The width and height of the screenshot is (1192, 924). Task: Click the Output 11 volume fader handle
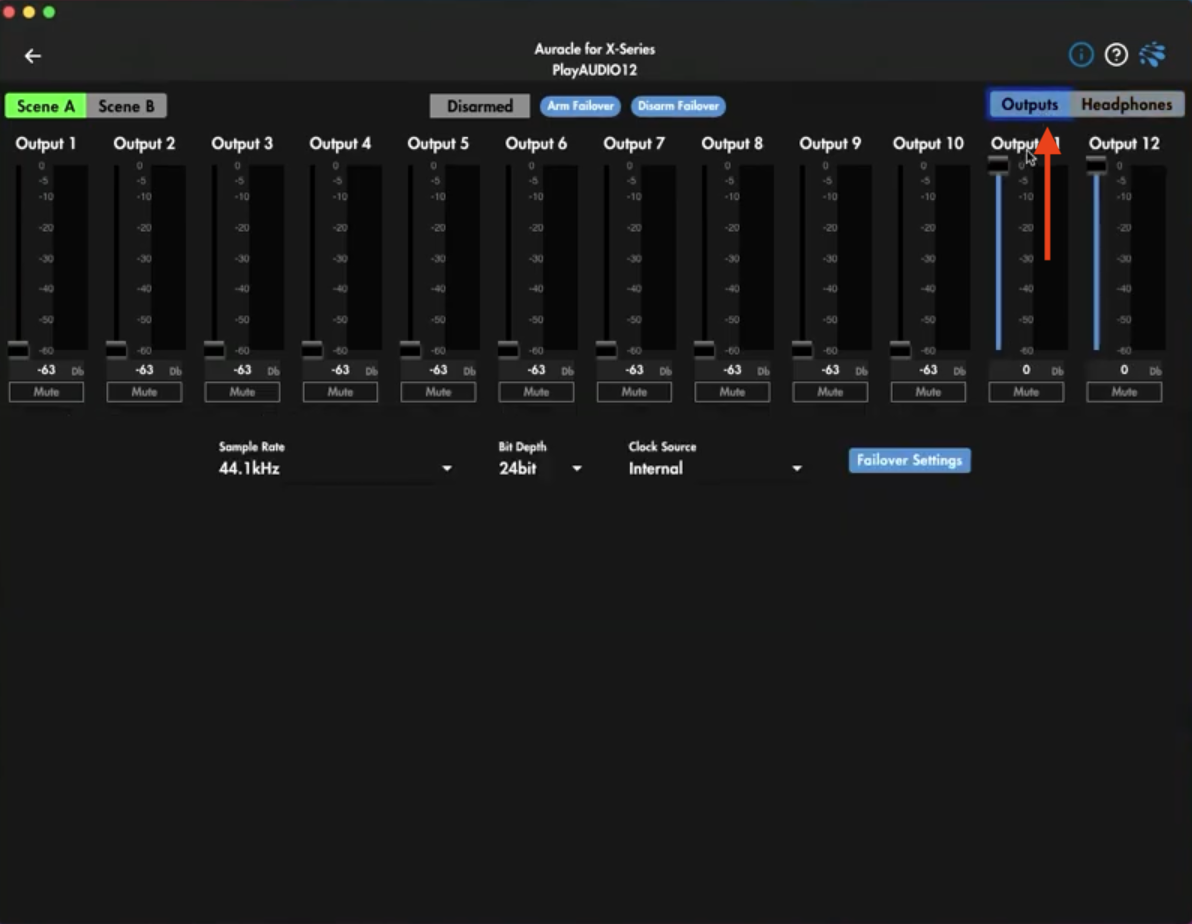999,167
